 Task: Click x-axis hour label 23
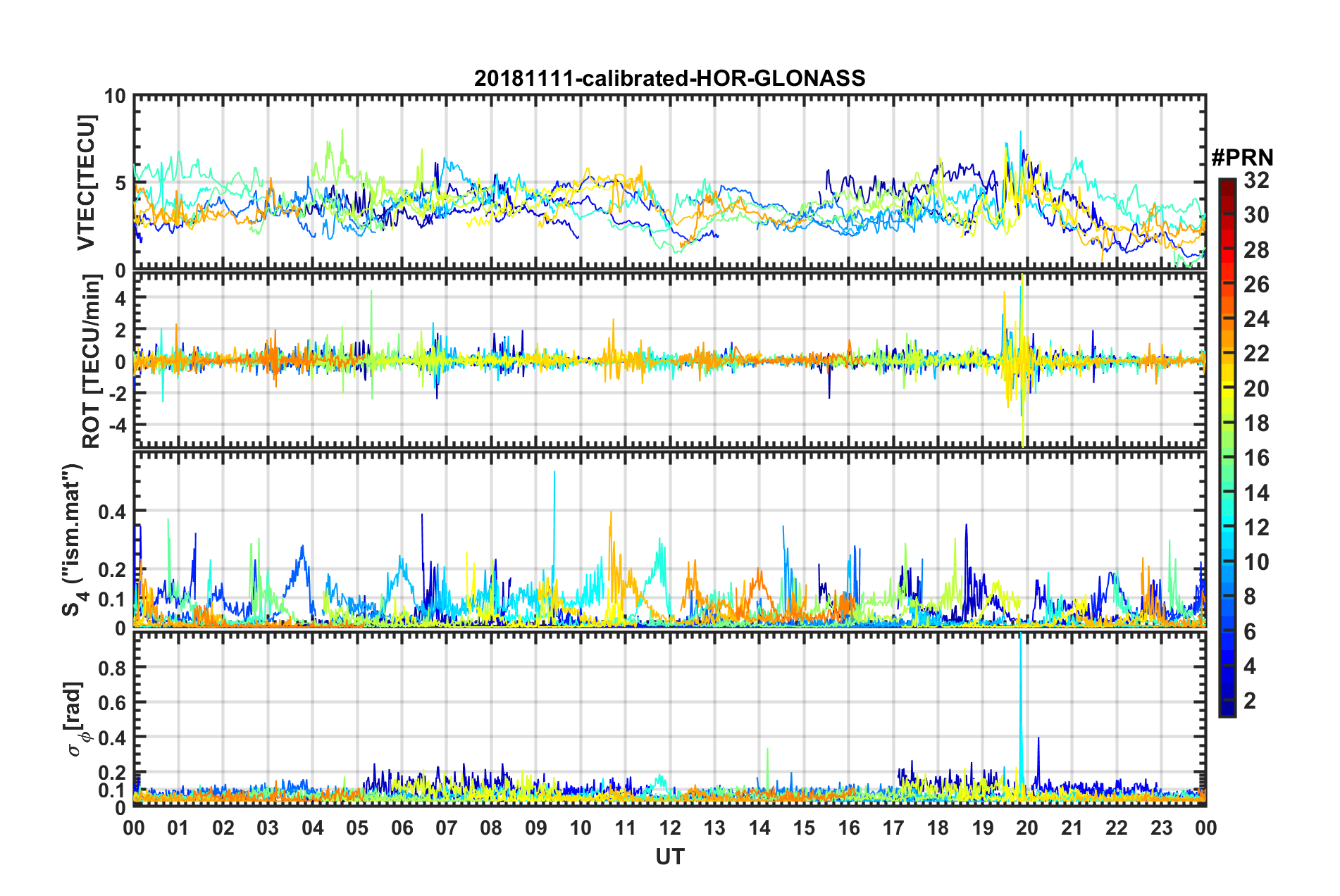[1162, 828]
